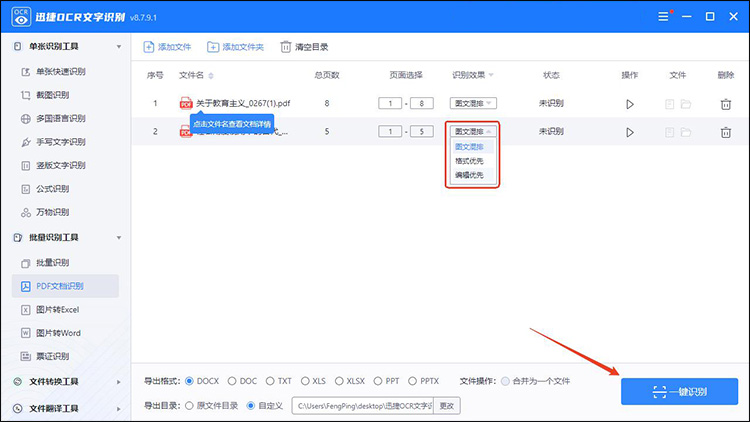Open the 识别效果 column header dropdown

tap(491, 75)
